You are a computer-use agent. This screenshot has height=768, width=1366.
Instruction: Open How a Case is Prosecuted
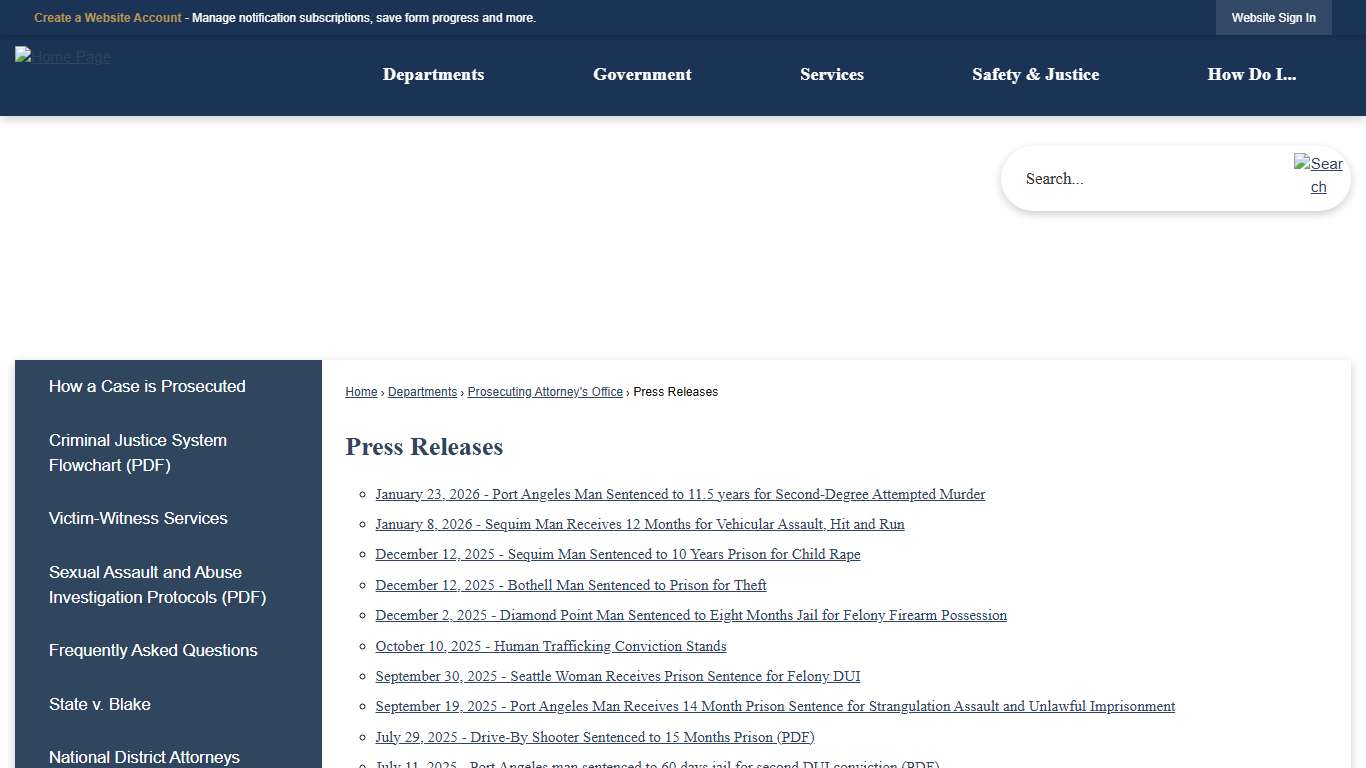(147, 386)
